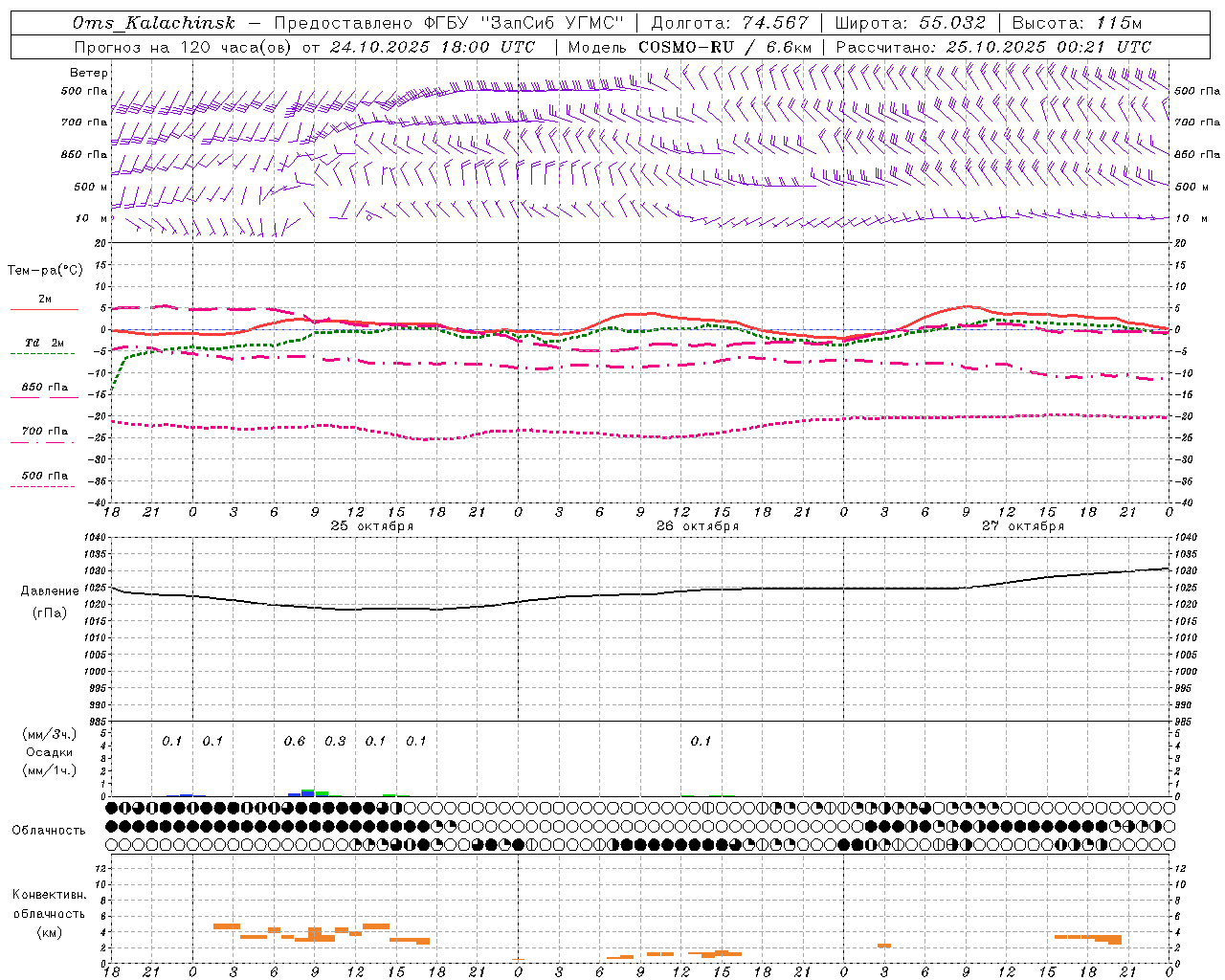Select the (км) unit label

point(49,932)
